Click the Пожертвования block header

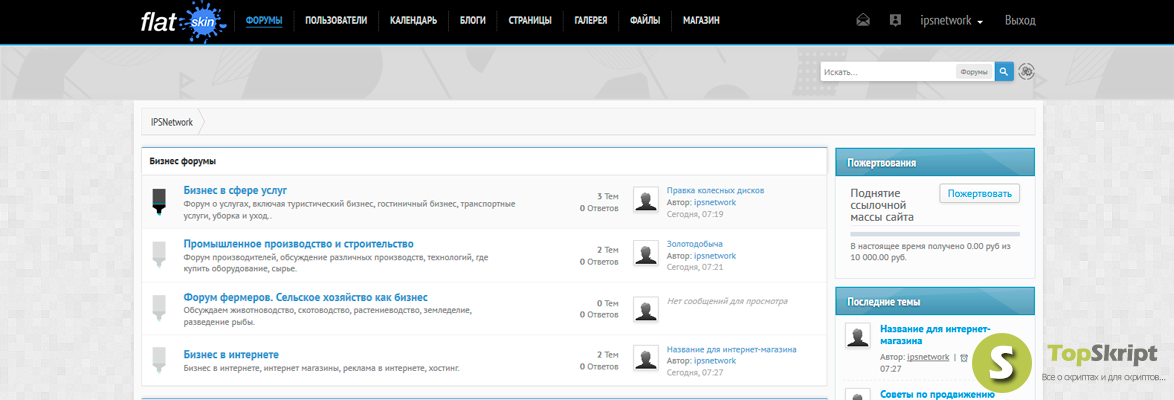click(x=935, y=162)
